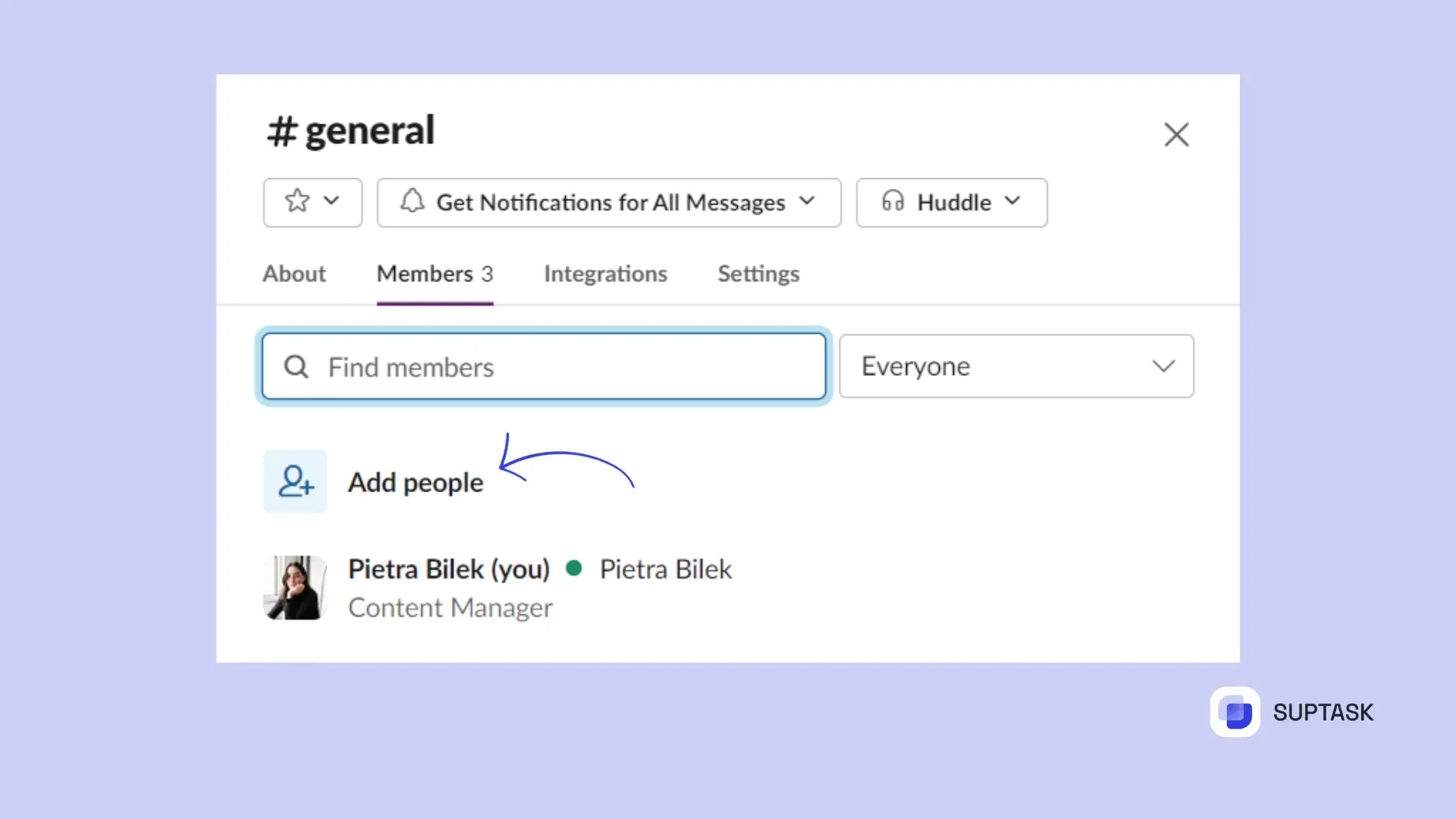Click the notifications bell icon
1456x819 pixels.
413,202
